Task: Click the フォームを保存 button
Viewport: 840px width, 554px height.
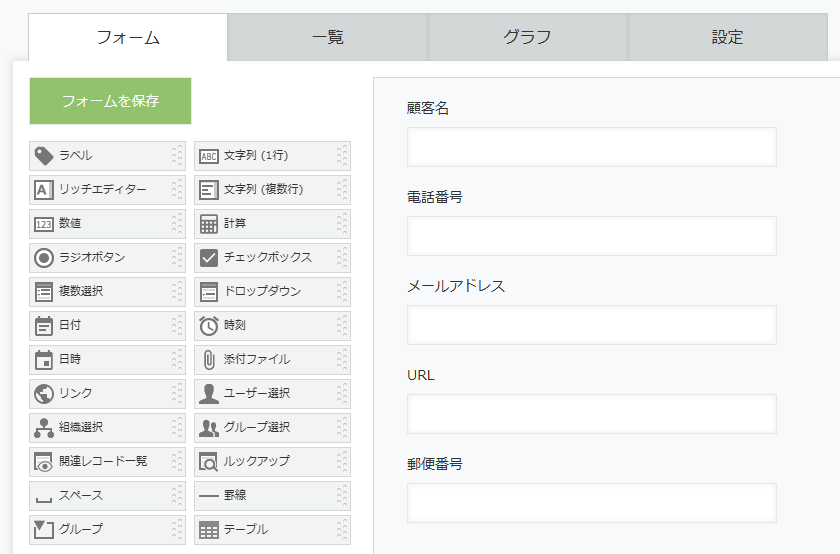Action: [110, 101]
